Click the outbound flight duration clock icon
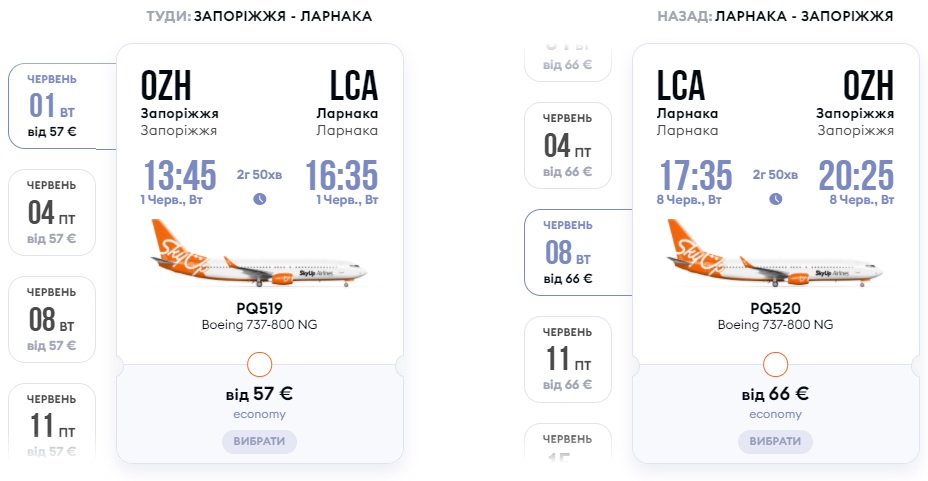The image size is (928, 481). pyautogui.click(x=260, y=199)
